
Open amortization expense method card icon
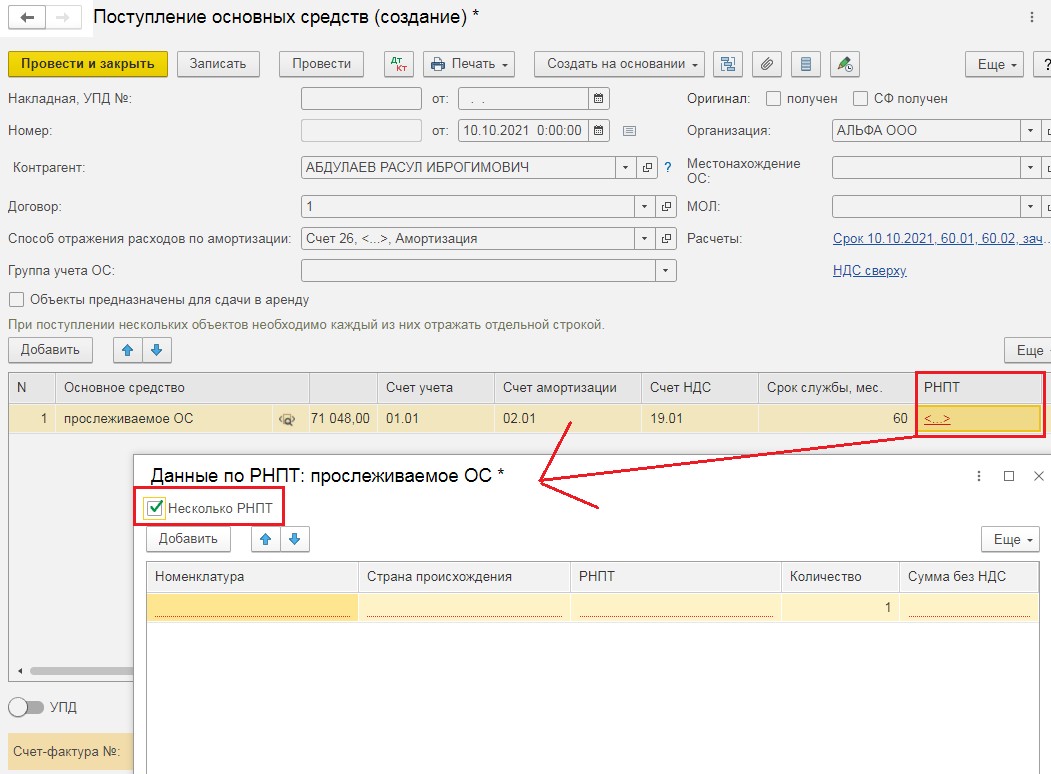(x=666, y=238)
